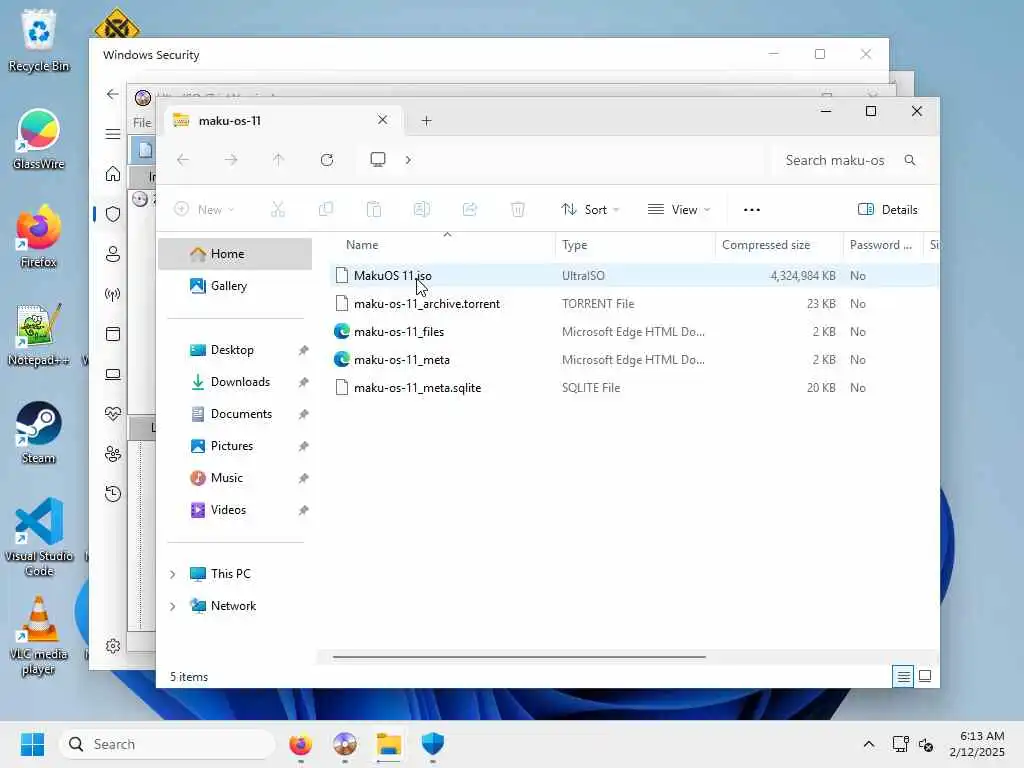Viewport: 1024px width, 768px height.
Task: Open the See more options menu
Action: coord(752,209)
